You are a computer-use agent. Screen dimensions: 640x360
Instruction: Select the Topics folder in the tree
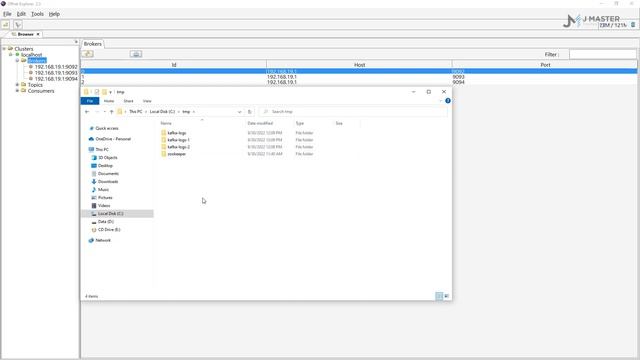[35, 85]
